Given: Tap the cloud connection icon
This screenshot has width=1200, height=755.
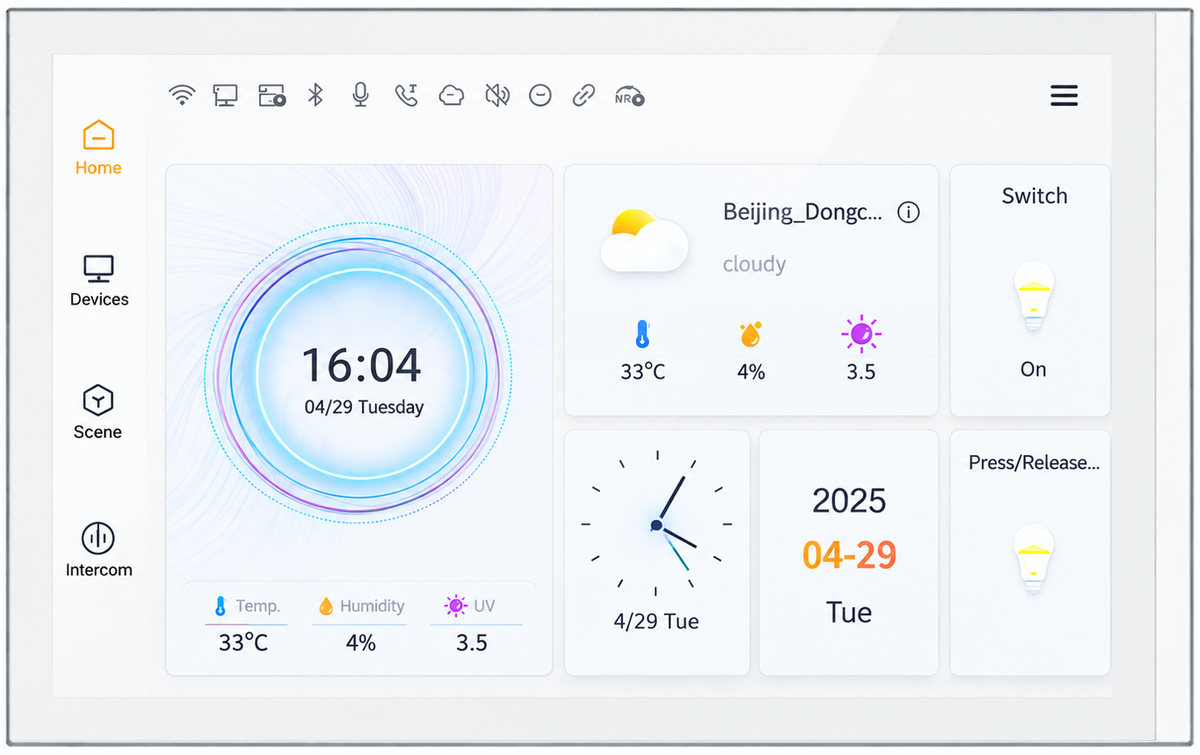Looking at the screenshot, I should pyautogui.click(x=452, y=95).
